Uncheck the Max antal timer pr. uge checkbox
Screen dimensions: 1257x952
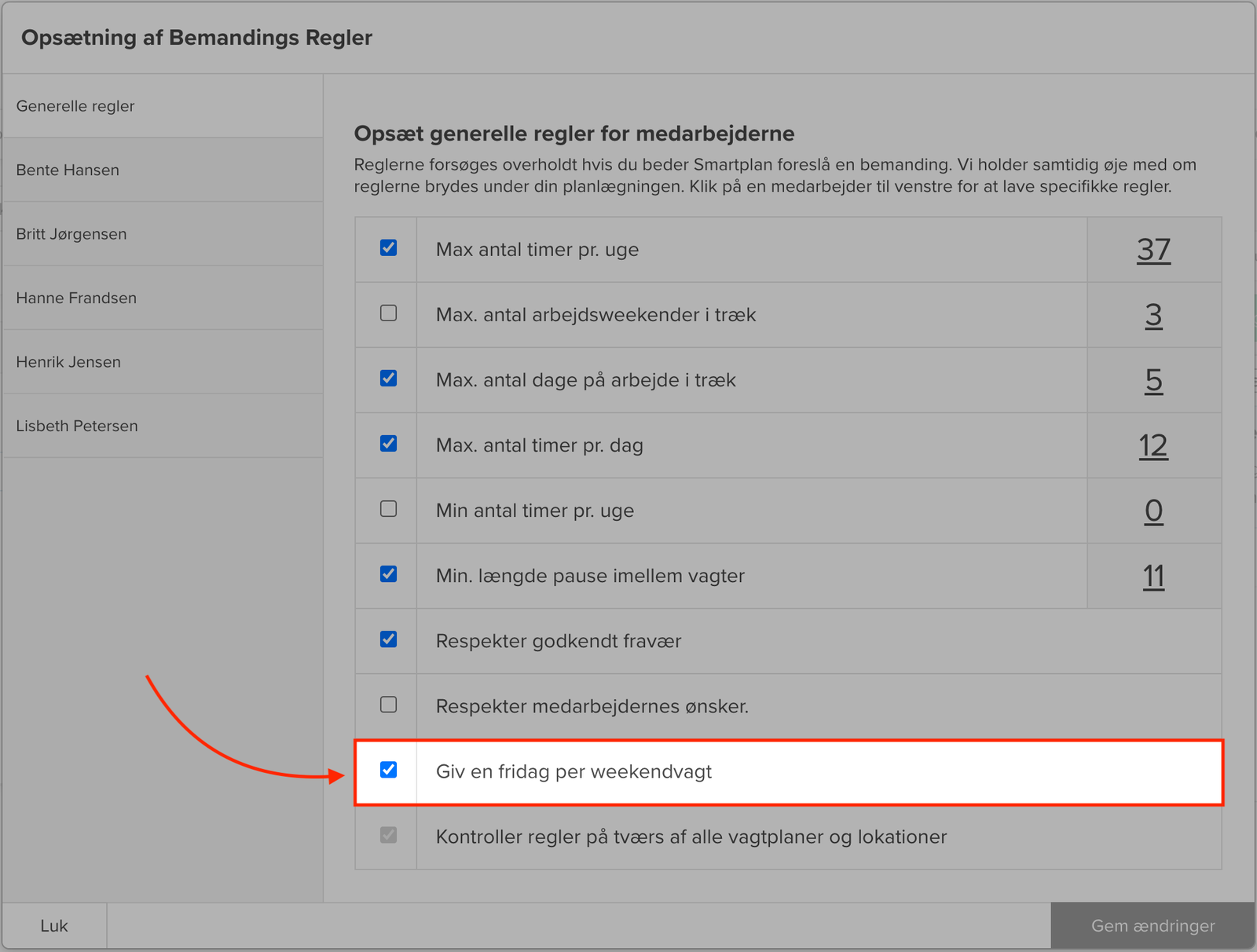pyautogui.click(x=388, y=248)
